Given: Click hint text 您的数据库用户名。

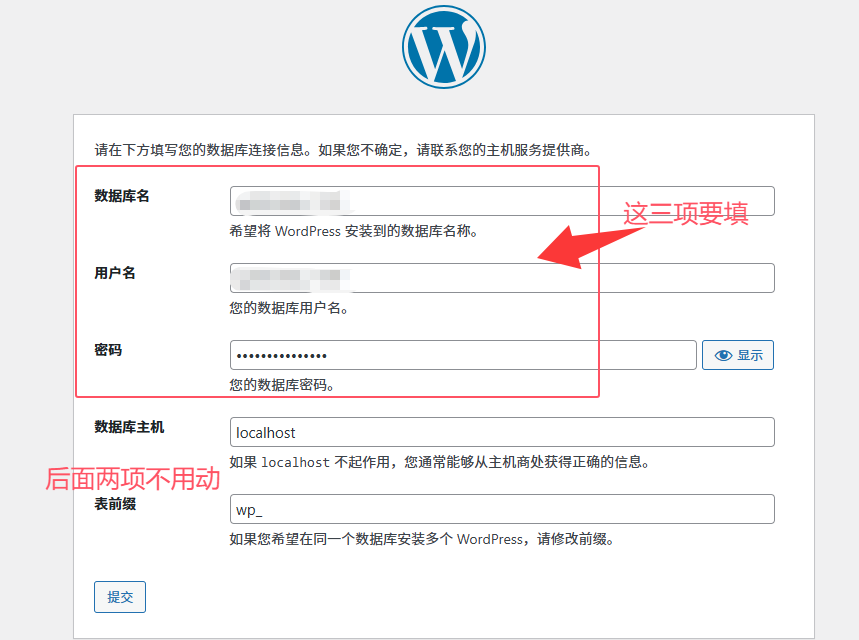Looking at the screenshot, I should [289, 308].
